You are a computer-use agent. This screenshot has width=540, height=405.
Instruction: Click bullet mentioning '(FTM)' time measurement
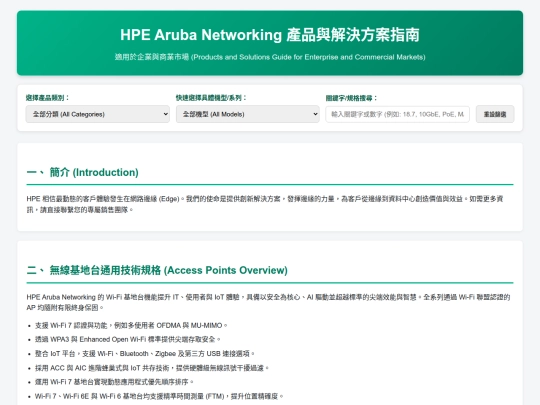(159, 396)
